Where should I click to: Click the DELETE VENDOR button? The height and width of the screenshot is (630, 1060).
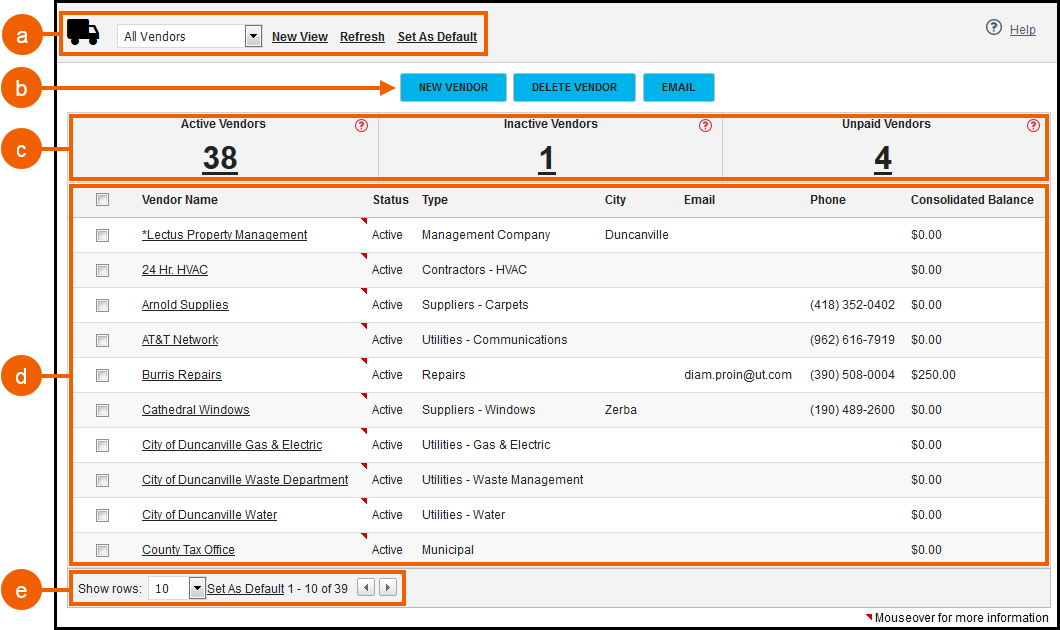coord(574,87)
